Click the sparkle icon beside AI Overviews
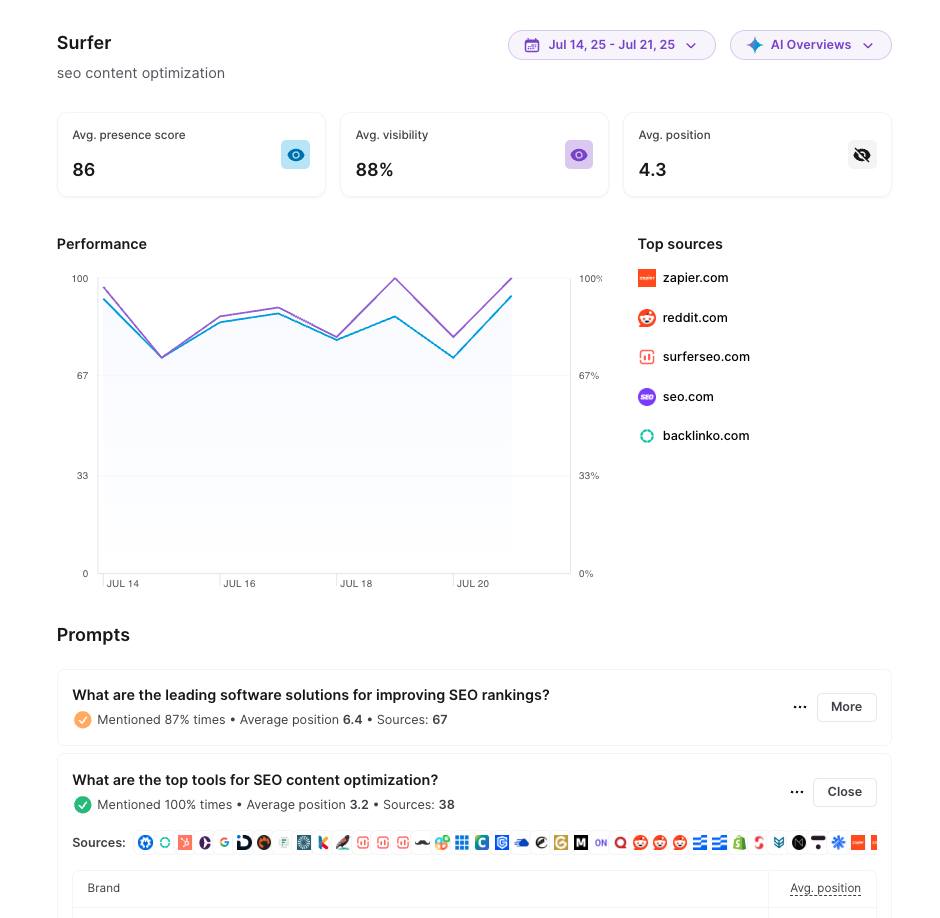 click(x=755, y=45)
